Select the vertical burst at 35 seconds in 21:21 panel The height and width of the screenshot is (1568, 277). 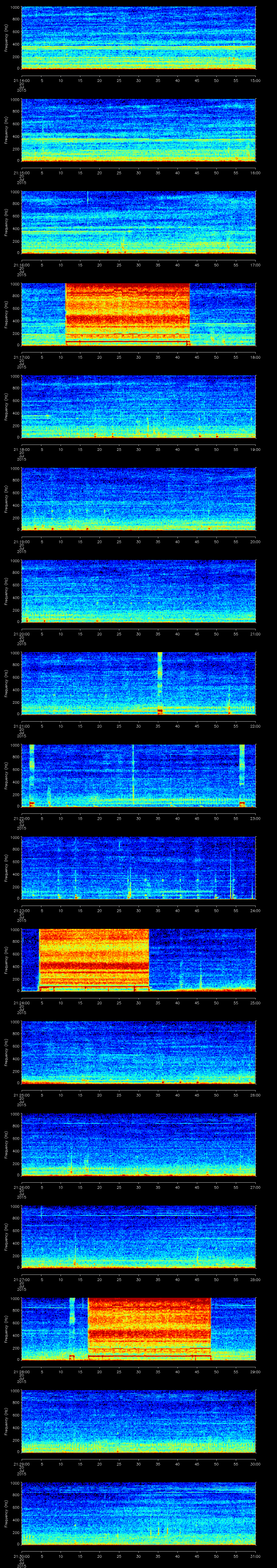pyautogui.click(x=160, y=682)
